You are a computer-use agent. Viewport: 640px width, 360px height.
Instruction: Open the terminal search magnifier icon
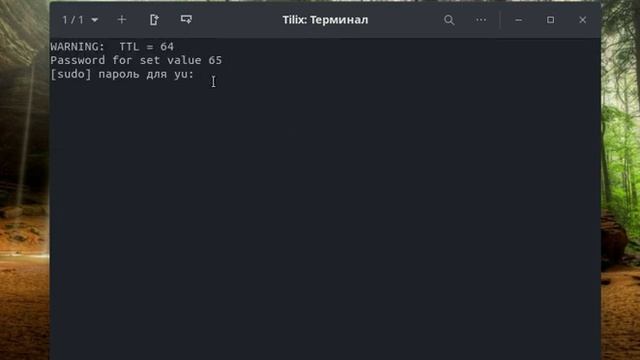pyautogui.click(x=449, y=20)
